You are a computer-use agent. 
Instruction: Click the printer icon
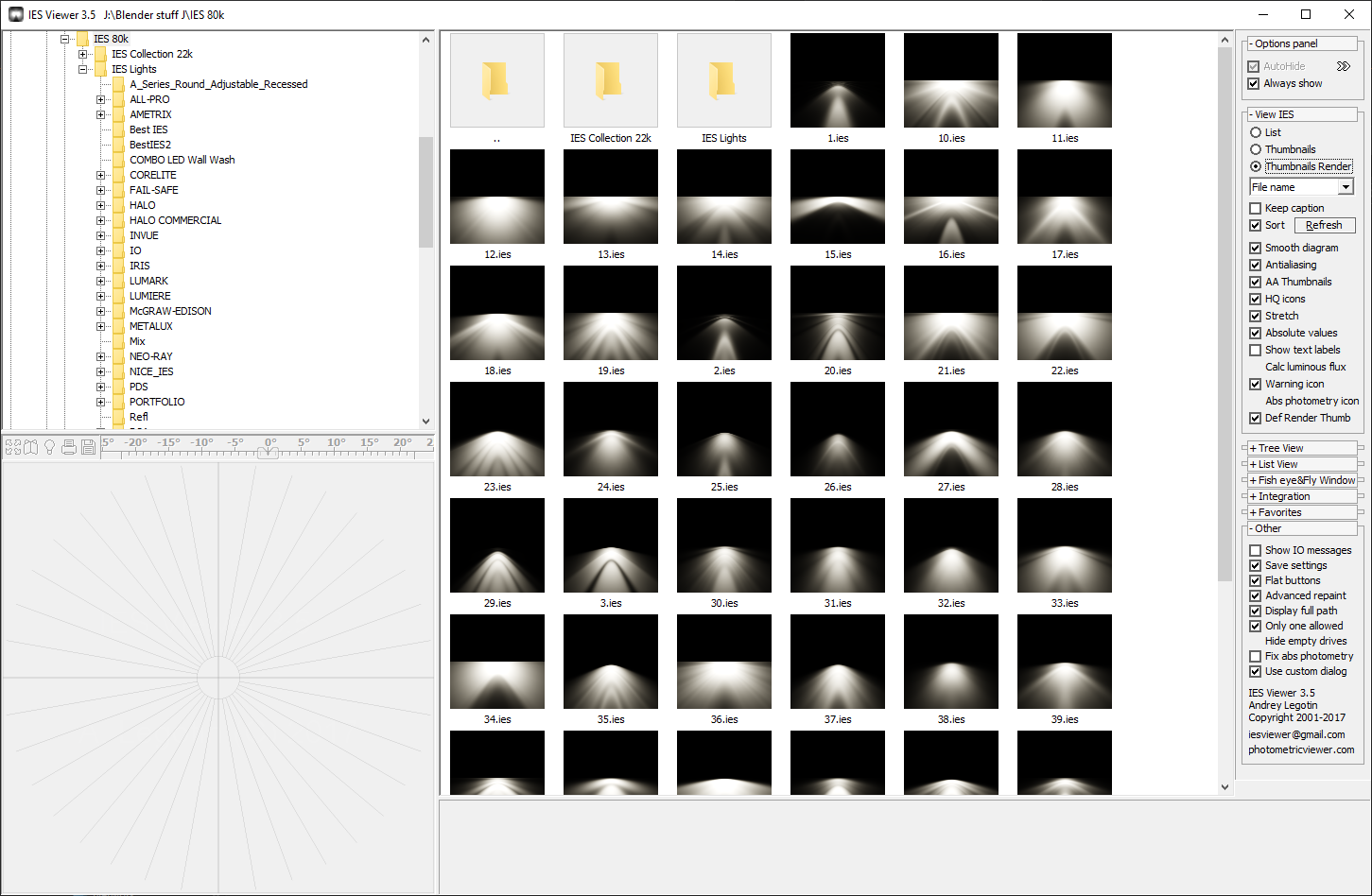point(69,446)
